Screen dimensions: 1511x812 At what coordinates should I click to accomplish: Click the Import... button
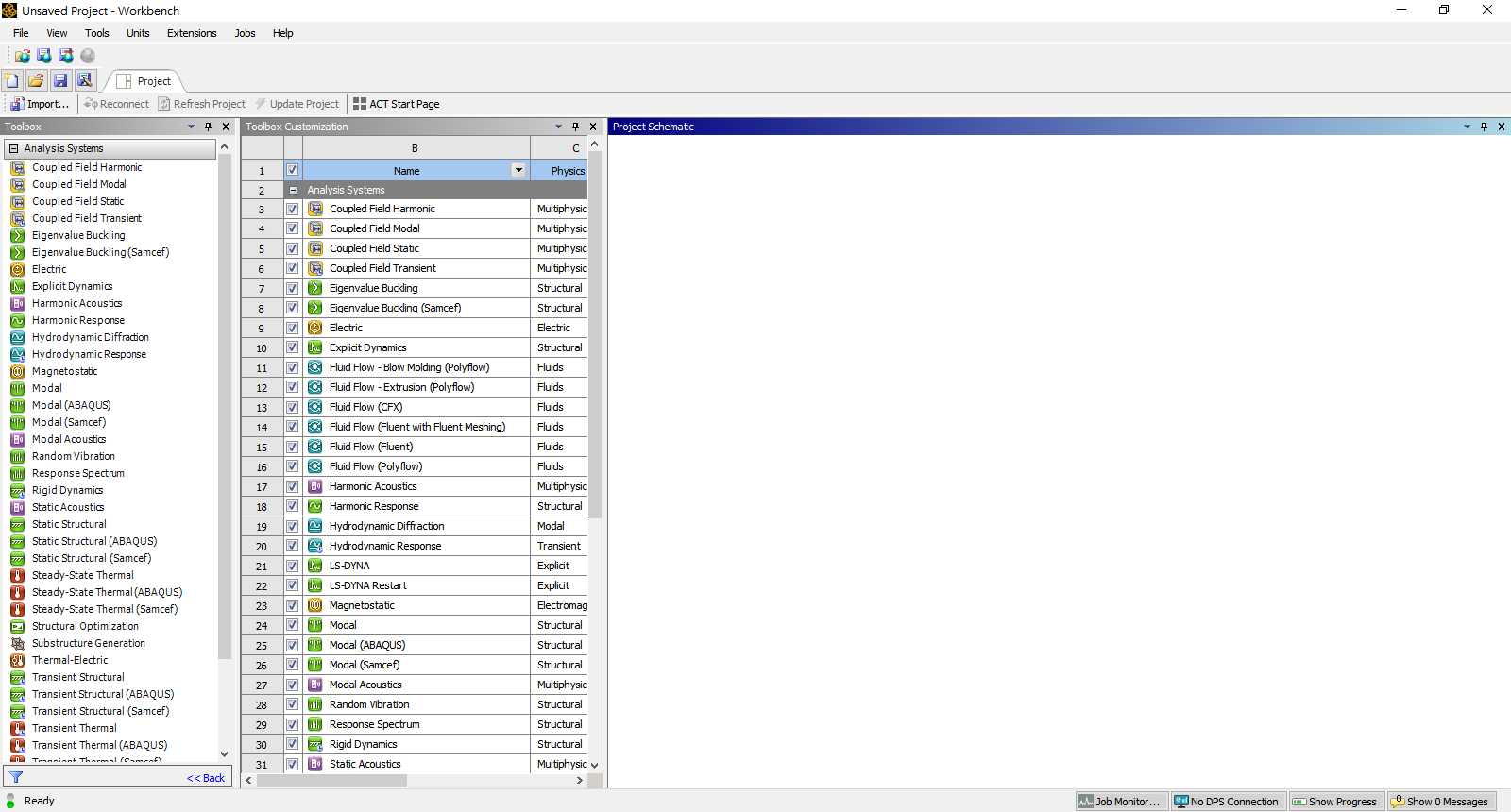pos(40,104)
